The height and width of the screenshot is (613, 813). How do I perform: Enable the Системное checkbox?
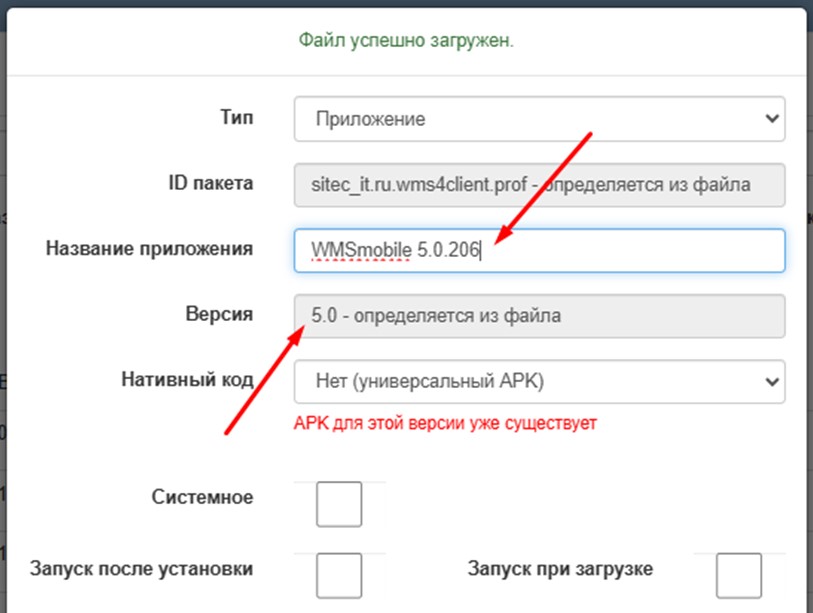338,504
